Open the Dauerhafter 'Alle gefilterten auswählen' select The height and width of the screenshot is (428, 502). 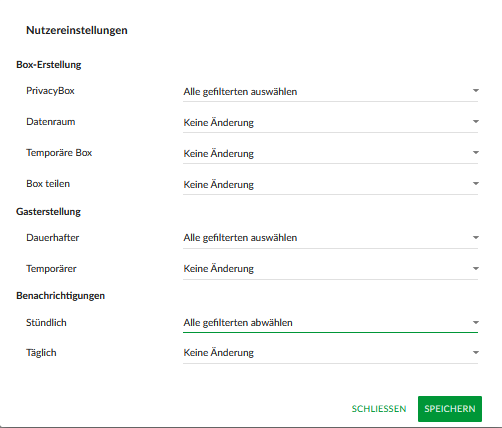click(330, 238)
